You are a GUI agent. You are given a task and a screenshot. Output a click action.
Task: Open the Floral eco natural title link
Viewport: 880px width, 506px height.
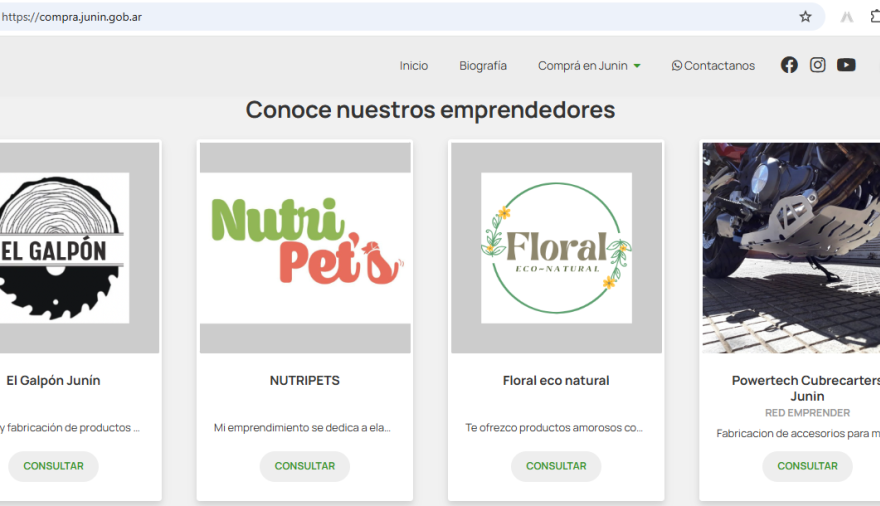click(x=556, y=381)
